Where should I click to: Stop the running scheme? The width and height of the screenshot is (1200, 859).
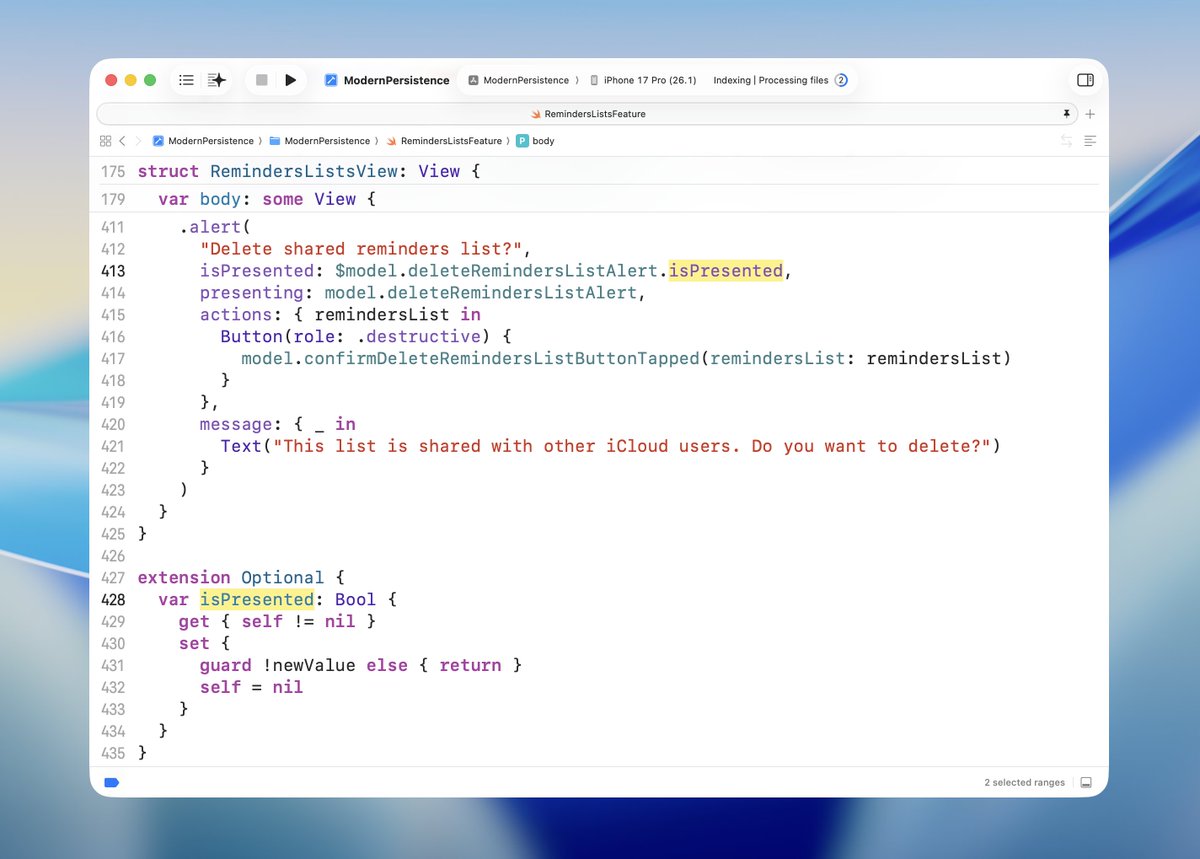[262, 80]
